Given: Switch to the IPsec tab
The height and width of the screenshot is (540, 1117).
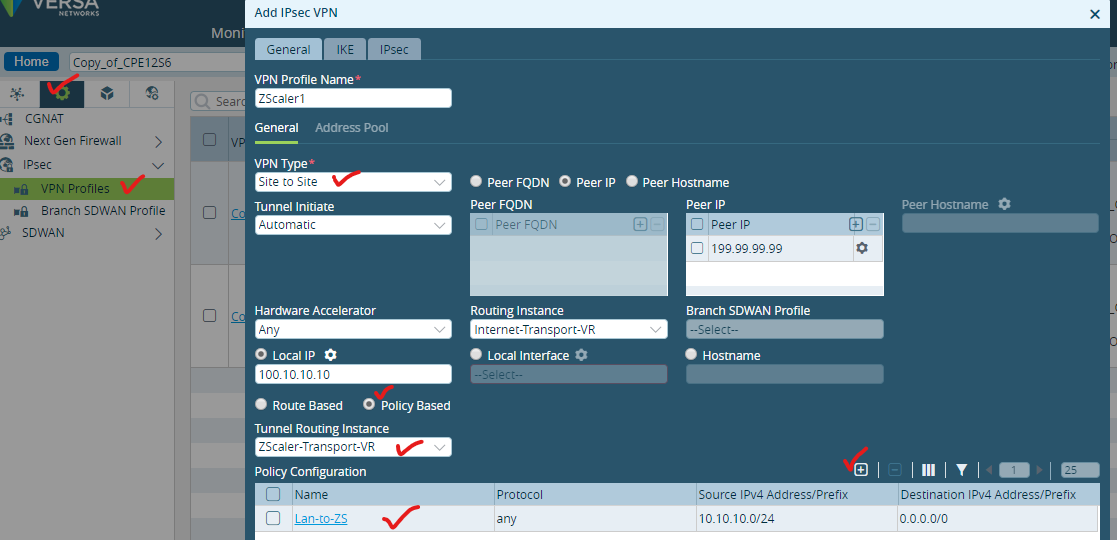Looking at the screenshot, I should 395,49.
